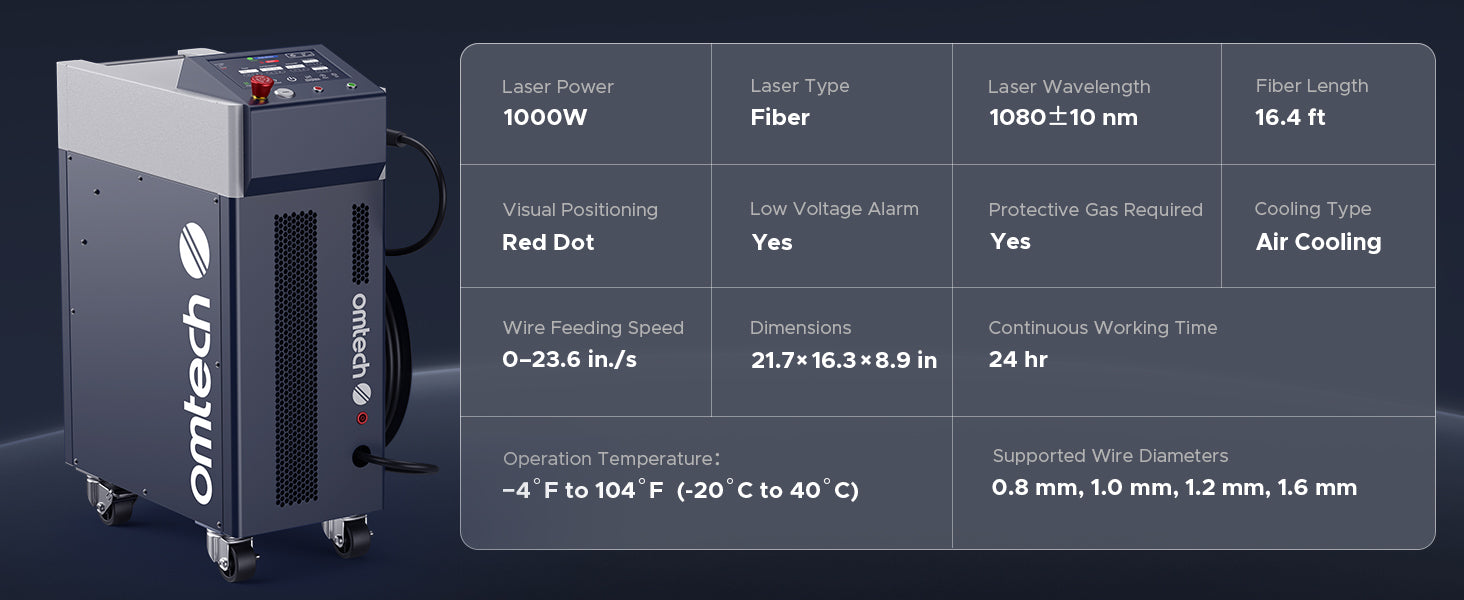Screen dimensions: 1464x600
Task: Click the small omtech logo on front panel
Action: [361, 349]
